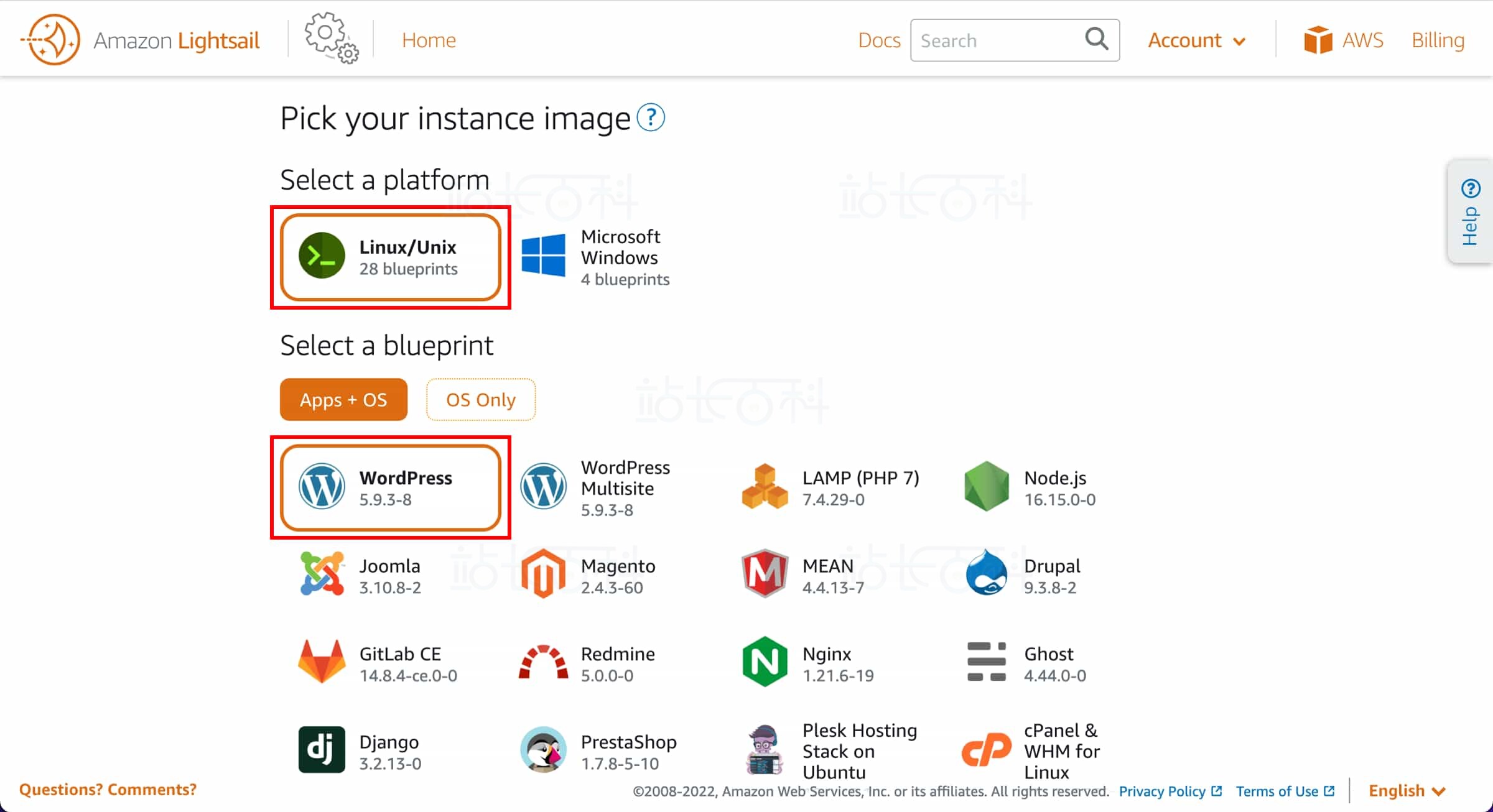Expand the side Help panel
This screenshot has height=812, width=1493.
pos(1470,213)
